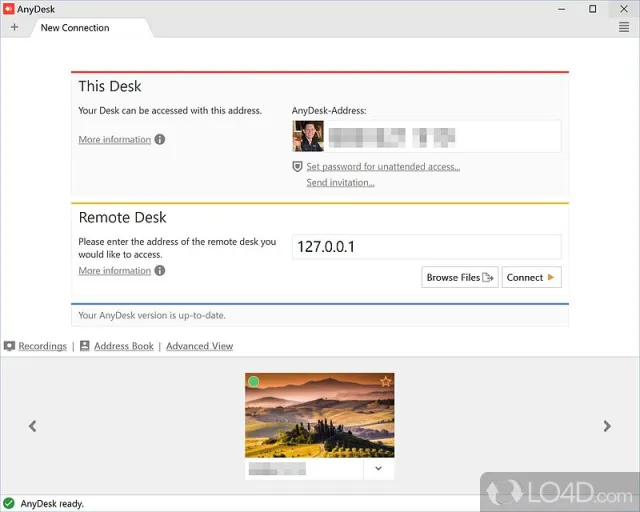The height and width of the screenshot is (512, 640).
Task: Open the recent session landscape thumbnail
Action: point(320,415)
